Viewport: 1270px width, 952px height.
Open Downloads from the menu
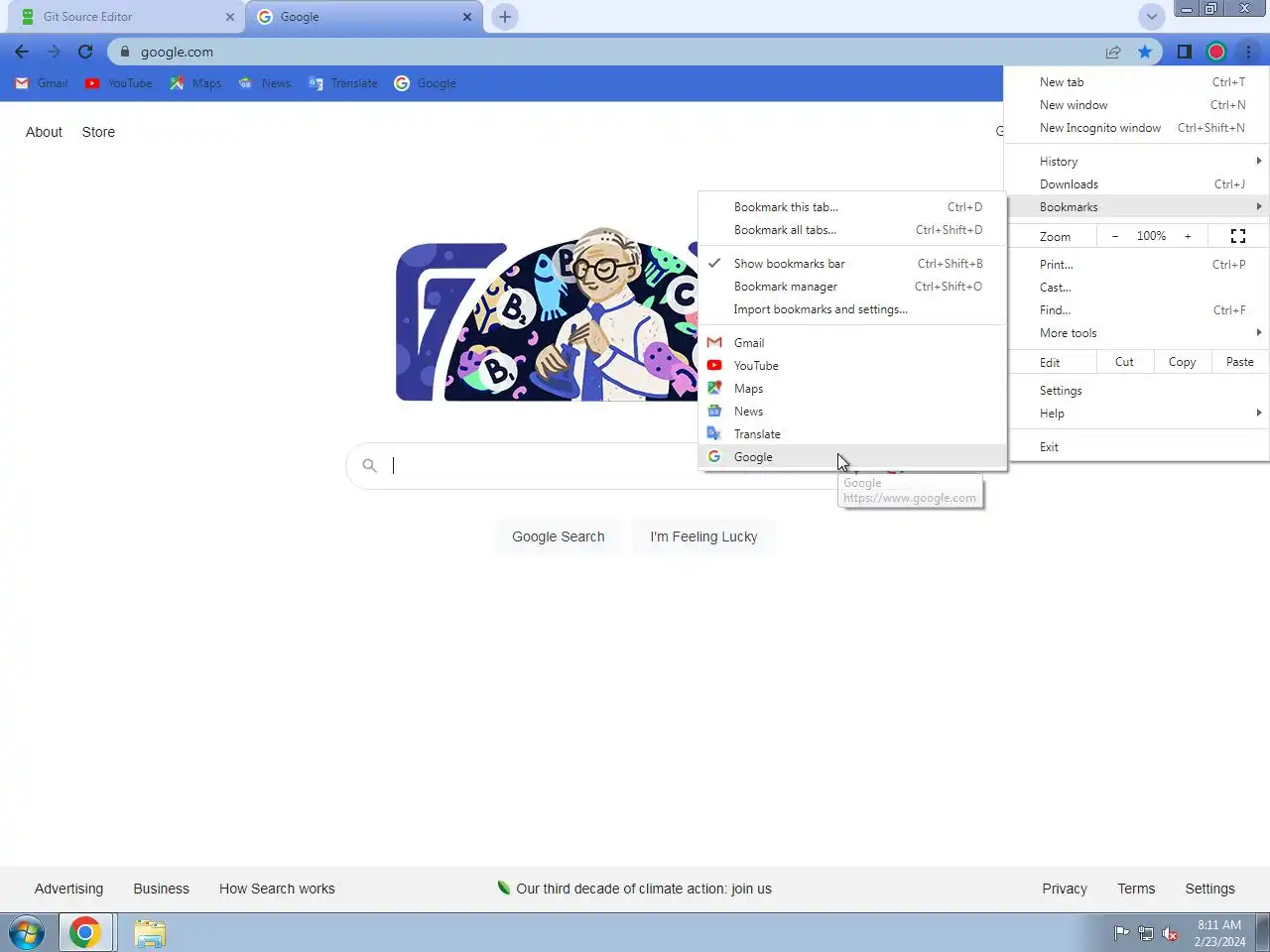[1137, 184]
